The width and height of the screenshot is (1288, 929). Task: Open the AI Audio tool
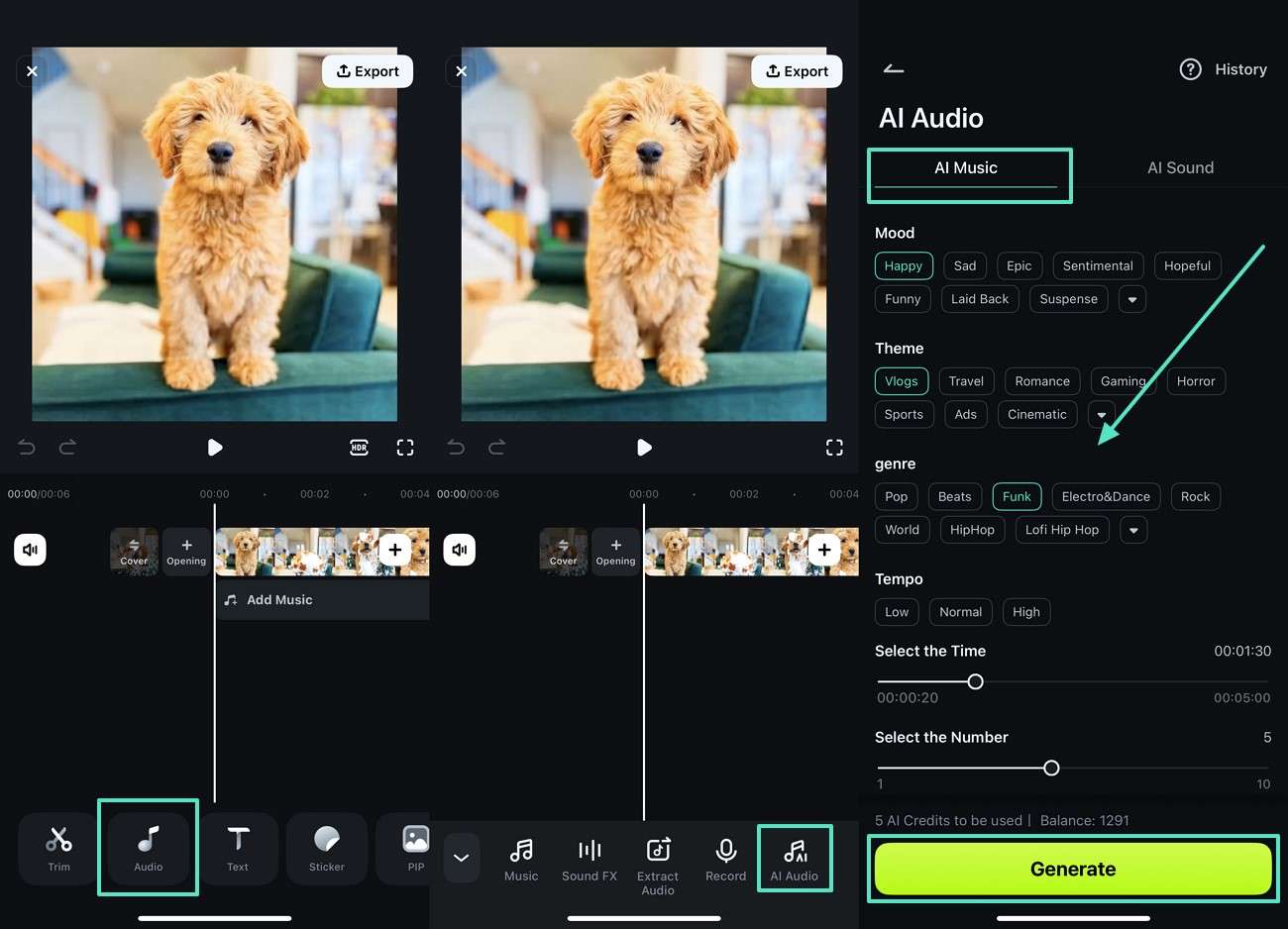pyautogui.click(x=795, y=859)
